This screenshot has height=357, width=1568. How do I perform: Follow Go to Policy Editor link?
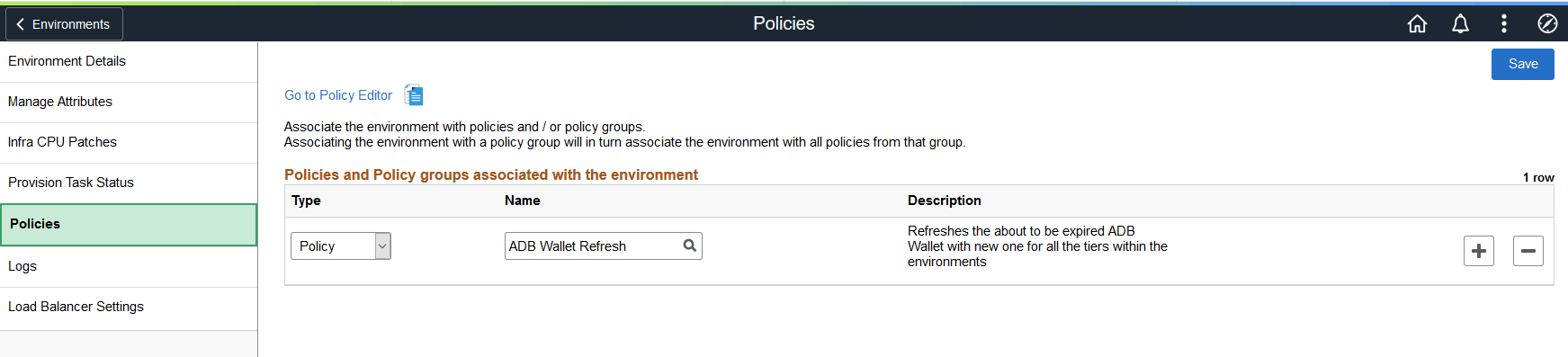point(338,95)
